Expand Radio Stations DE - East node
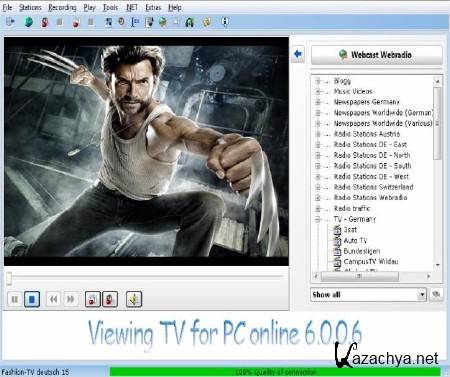 318,145
